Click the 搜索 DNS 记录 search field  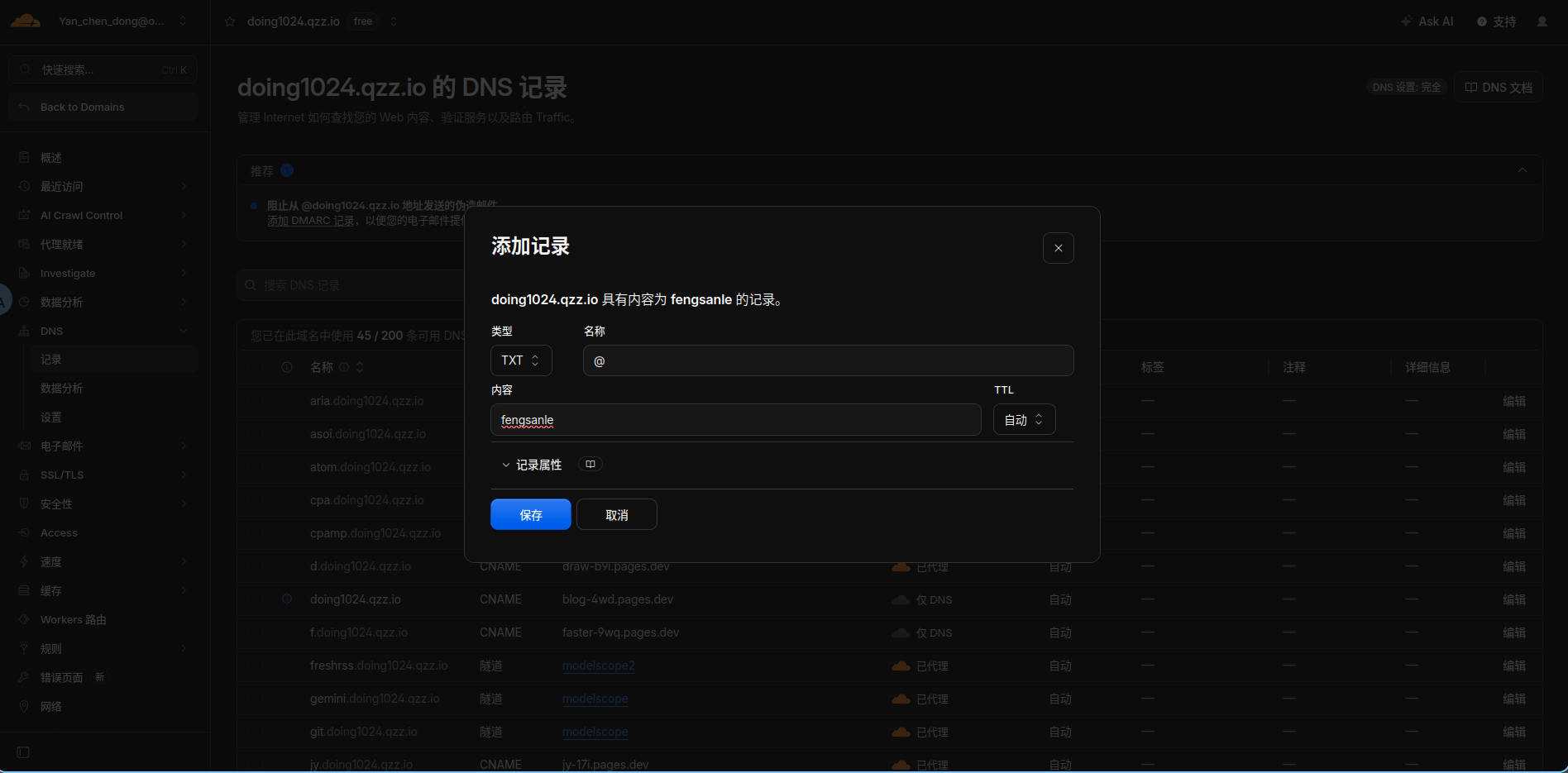[x=351, y=285]
